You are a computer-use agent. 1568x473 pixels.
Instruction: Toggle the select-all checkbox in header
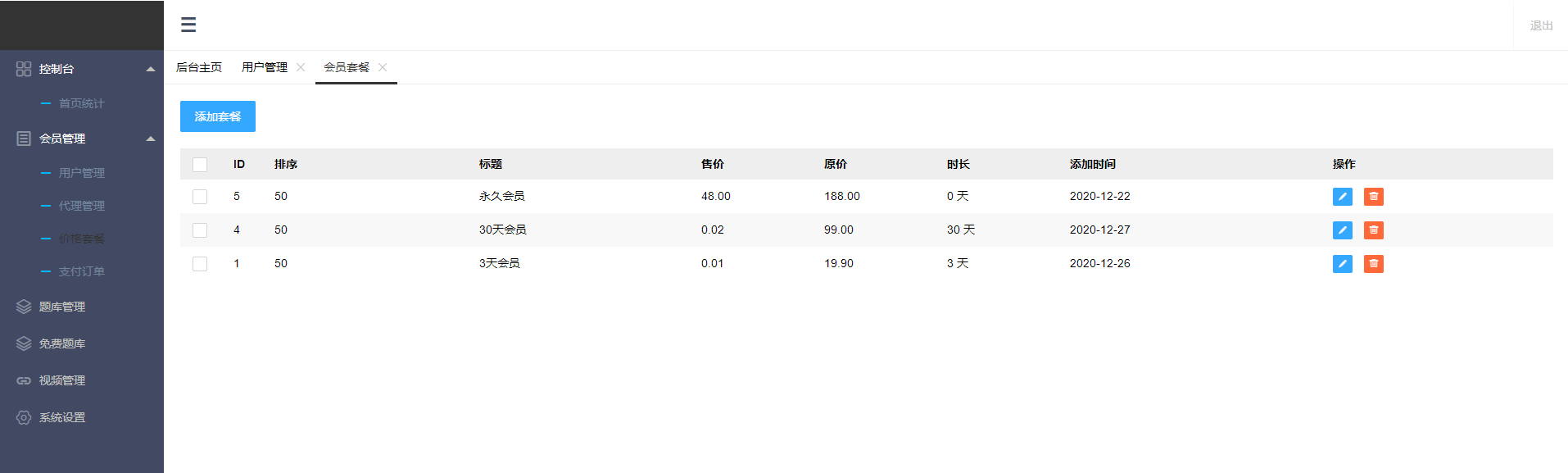click(200, 165)
